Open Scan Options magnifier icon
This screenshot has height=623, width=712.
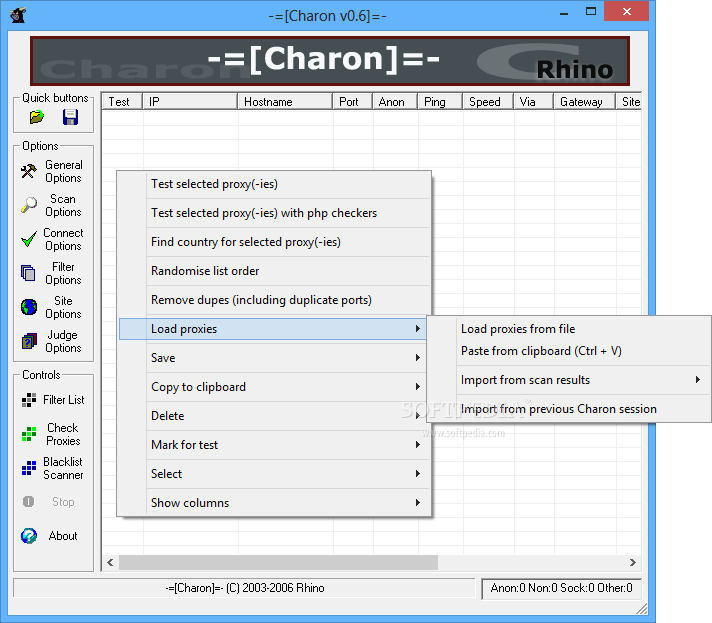[x=29, y=205]
